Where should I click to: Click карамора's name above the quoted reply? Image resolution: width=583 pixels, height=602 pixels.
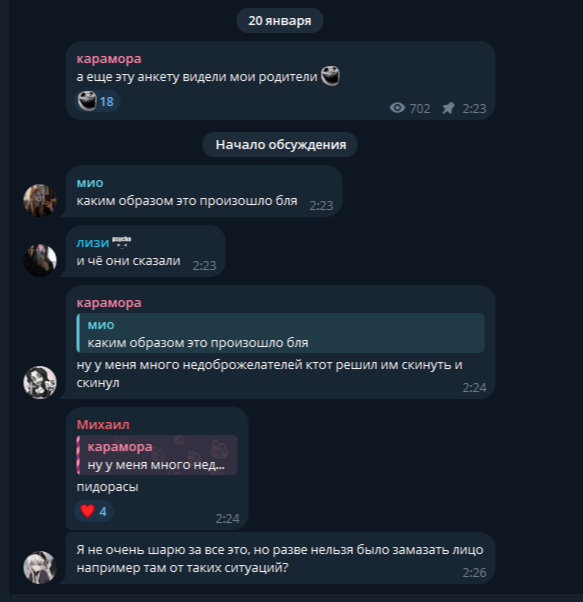coord(109,303)
